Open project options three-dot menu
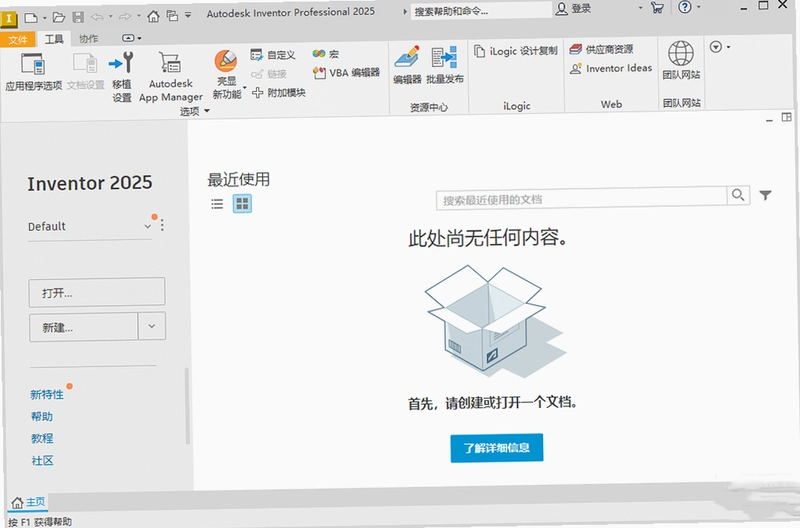Screen dimensions: 800x528 [x=162, y=225]
